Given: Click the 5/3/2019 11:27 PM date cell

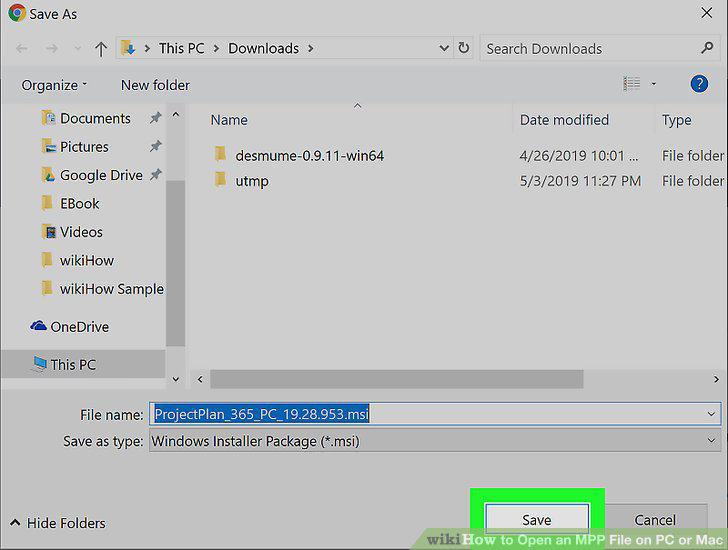Looking at the screenshot, I should point(580,181).
